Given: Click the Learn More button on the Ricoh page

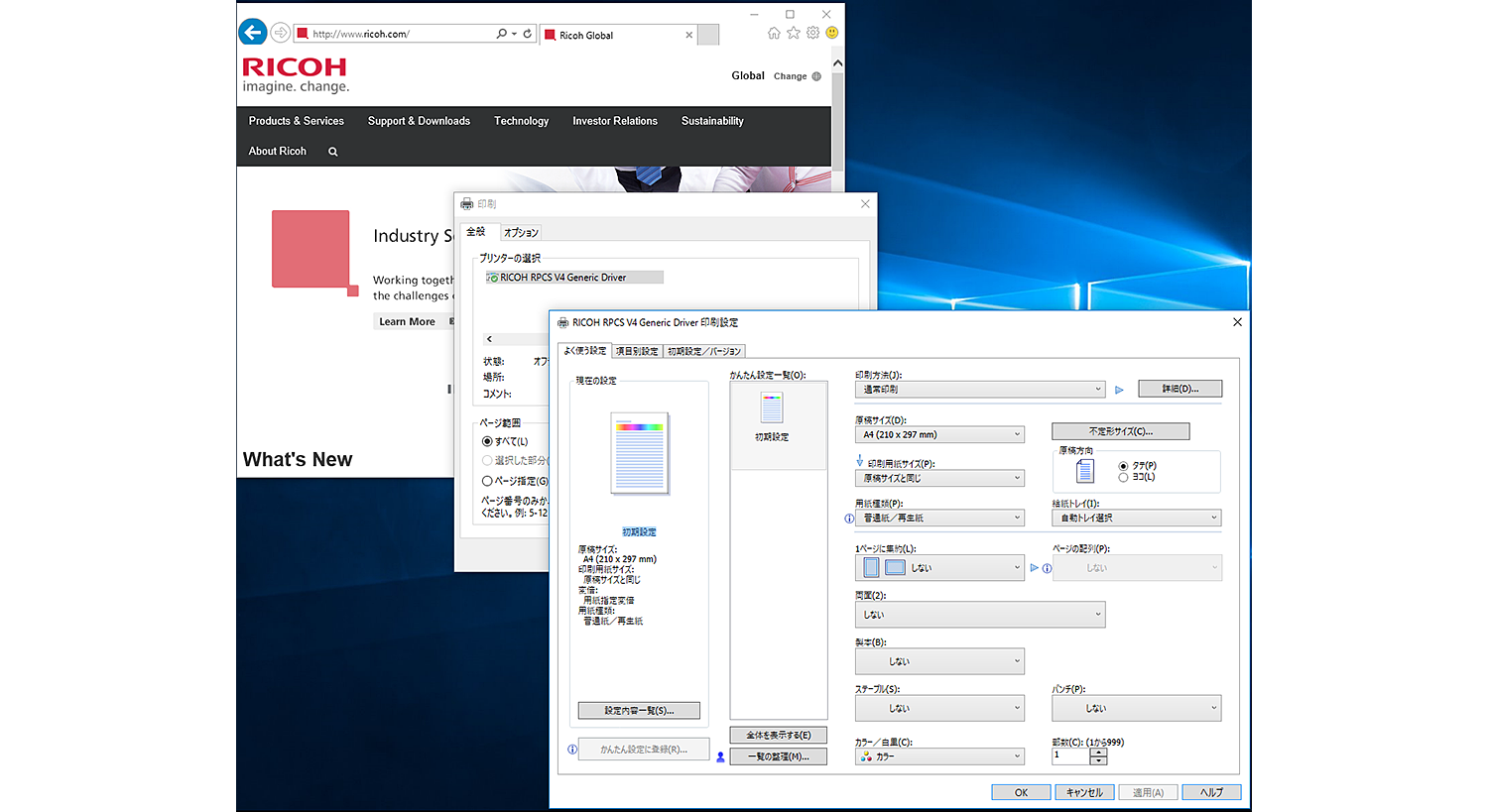Looking at the screenshot, I should click(x=408, y=320).
